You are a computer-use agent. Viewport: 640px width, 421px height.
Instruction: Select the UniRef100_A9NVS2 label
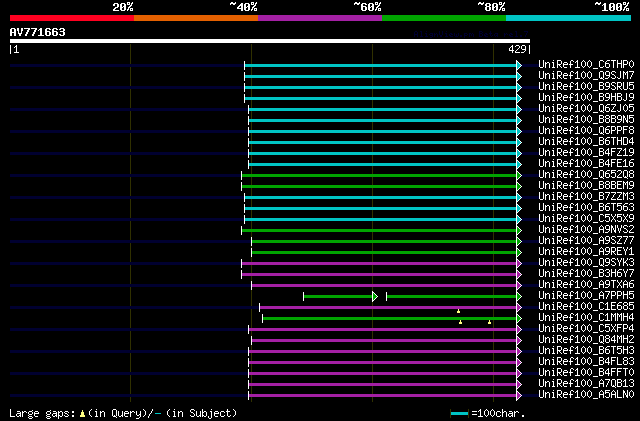tap(587, 230)
